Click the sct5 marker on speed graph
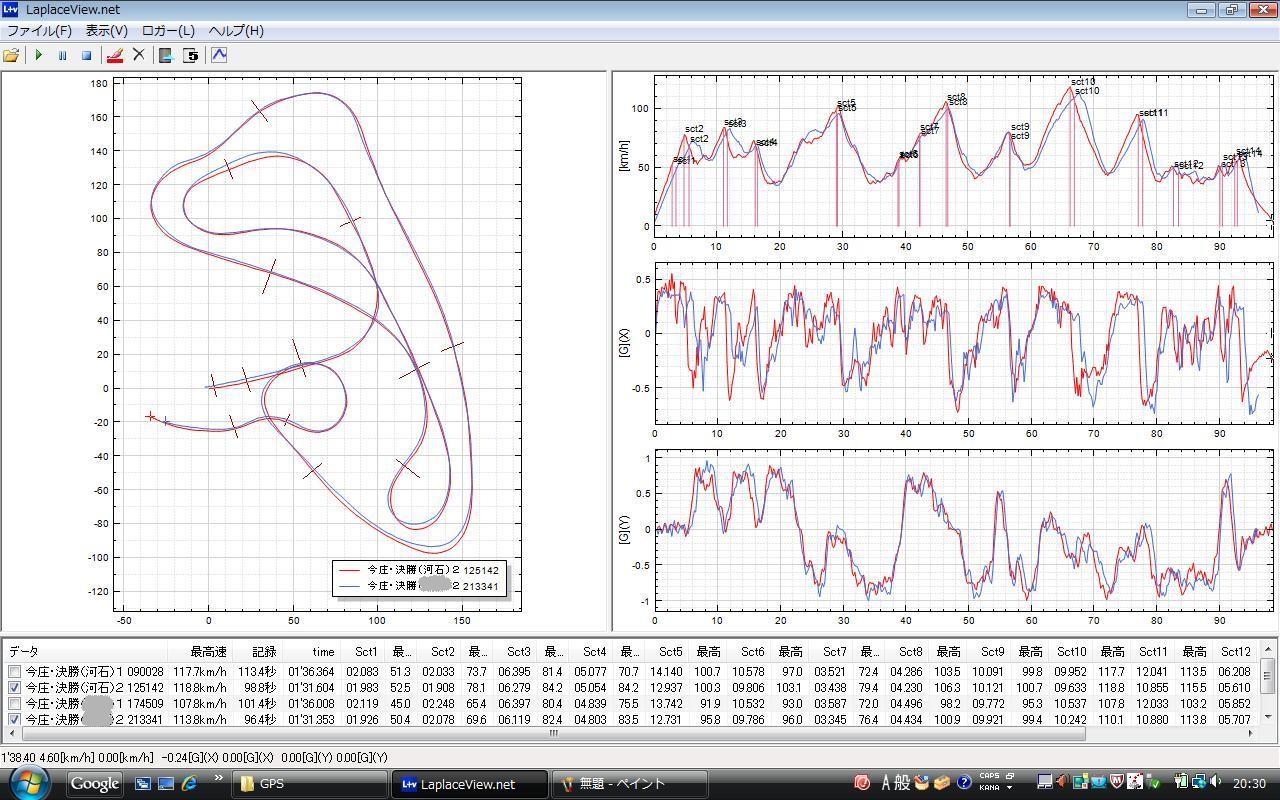The image size is (1280, 800). [846, 103]
